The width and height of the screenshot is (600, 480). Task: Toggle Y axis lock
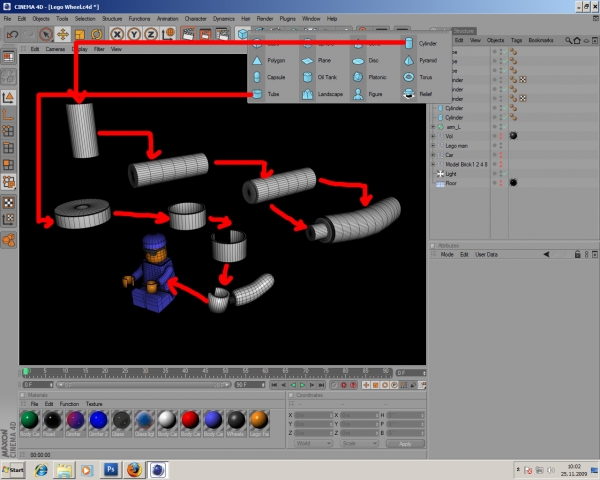point(134,34)
